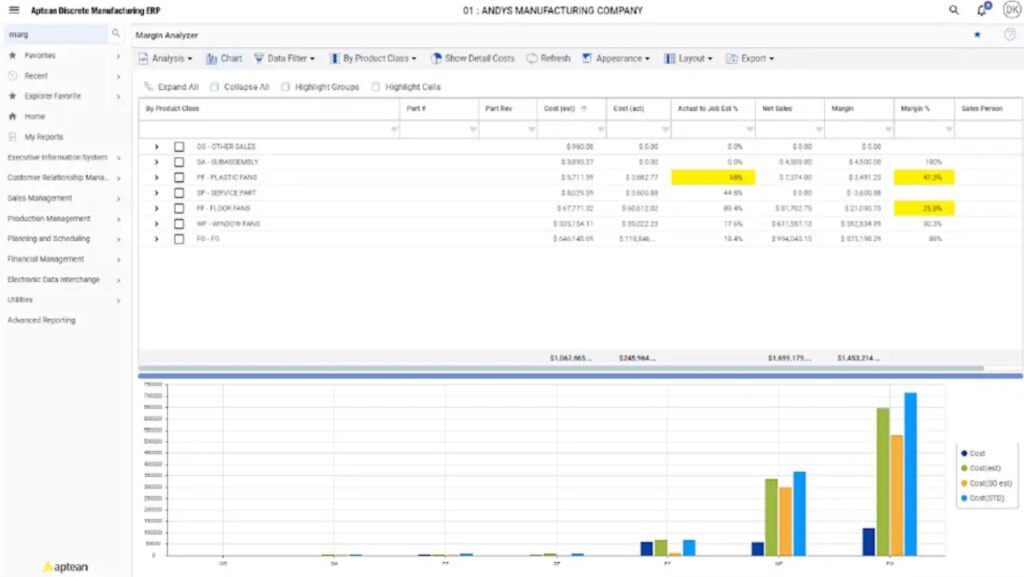
Task: Check the PF - PLASTIC FANS row checkbox
Action: pos(179,178)
